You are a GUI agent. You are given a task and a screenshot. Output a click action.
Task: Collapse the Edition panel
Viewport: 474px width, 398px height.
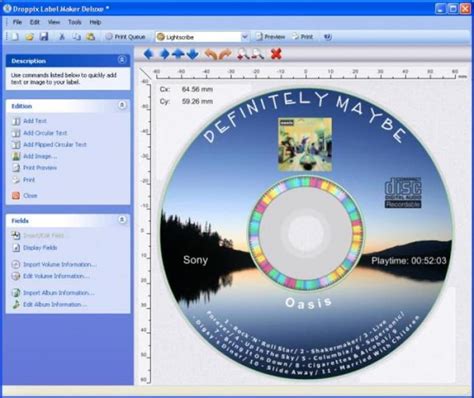tap(122, 105)
